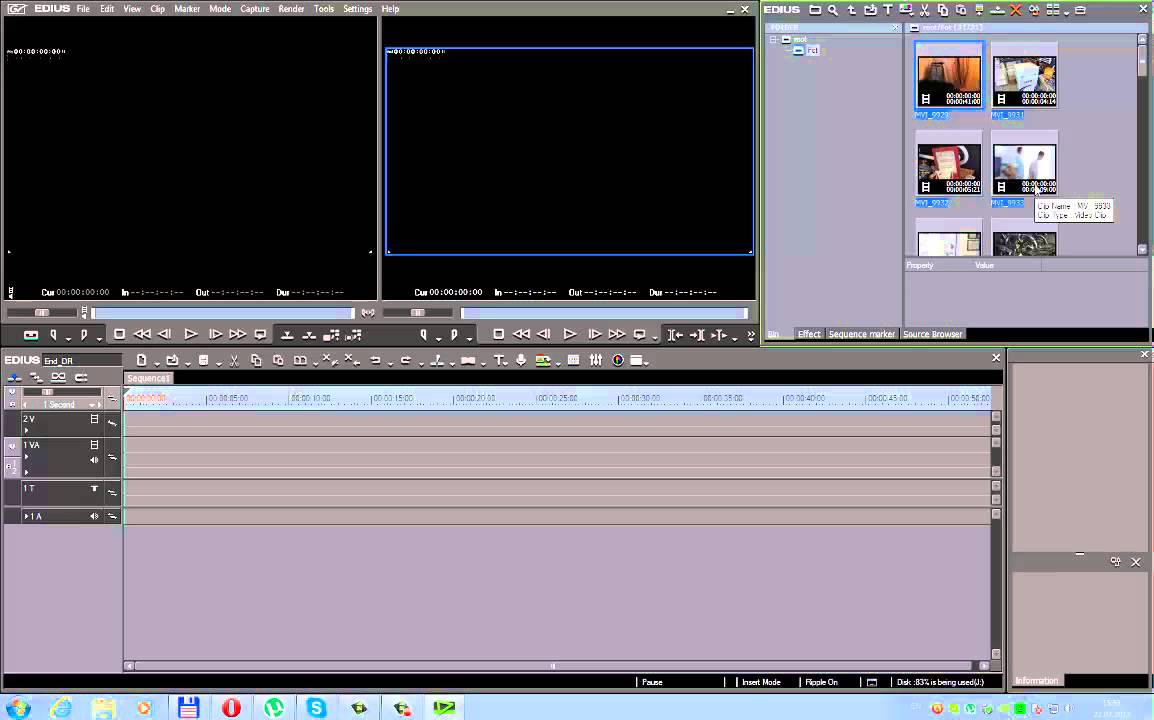Click the timeline Cut scissors icon
The image size is (1154, 720).
click(234, 360)
